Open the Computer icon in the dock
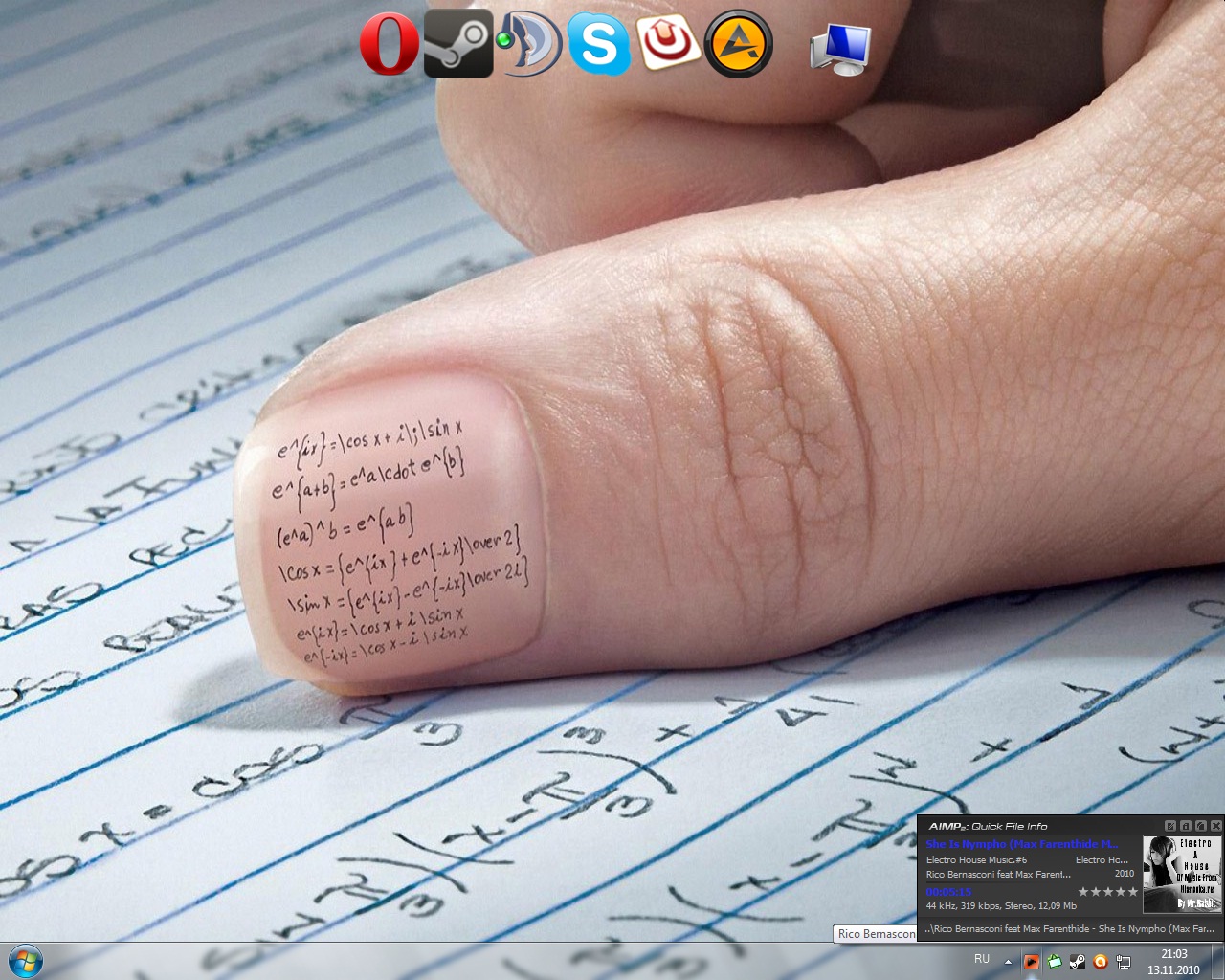 (x=840, y=48)
